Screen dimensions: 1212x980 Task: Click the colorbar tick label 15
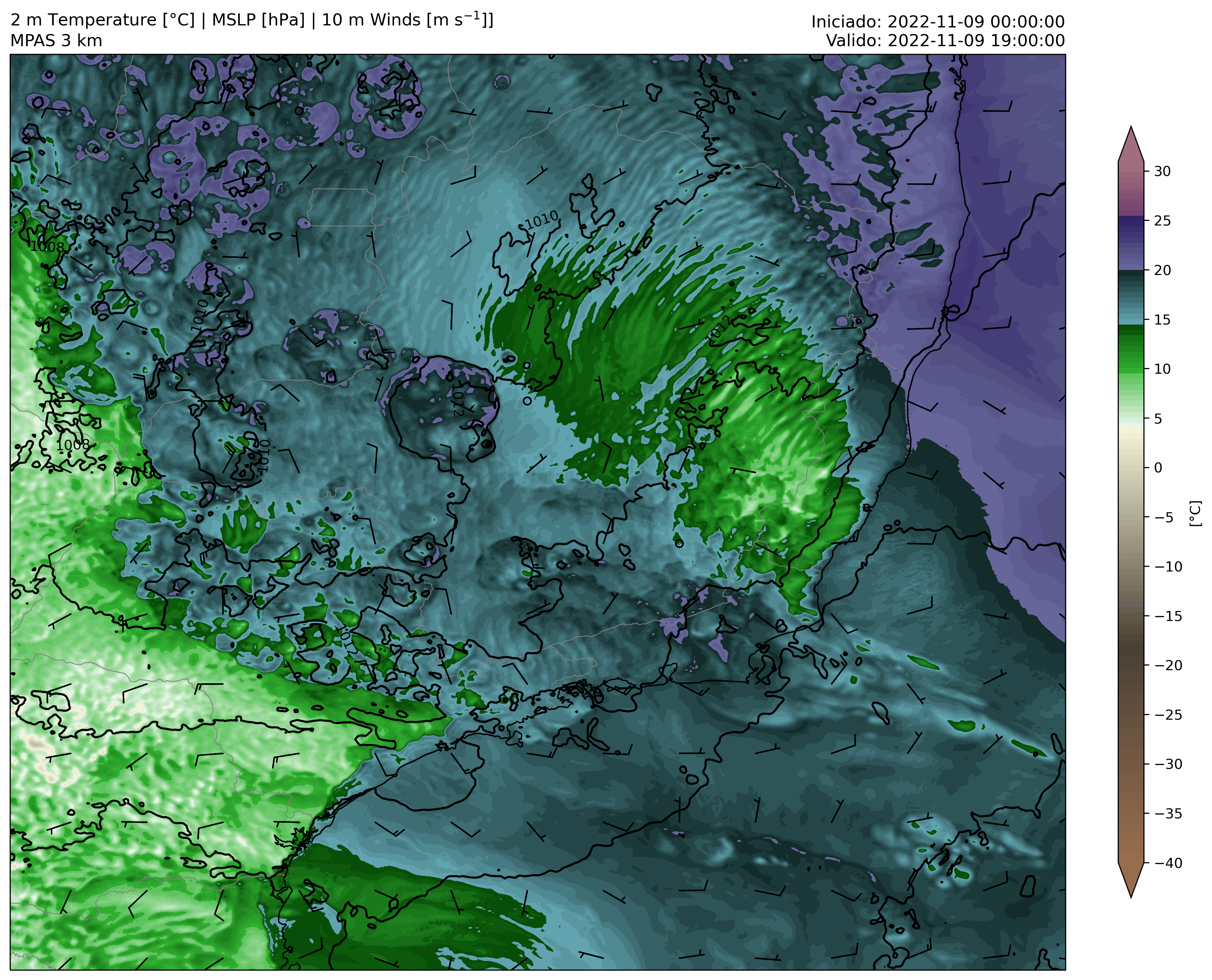pyautogui.click(x=1162, y=320)
